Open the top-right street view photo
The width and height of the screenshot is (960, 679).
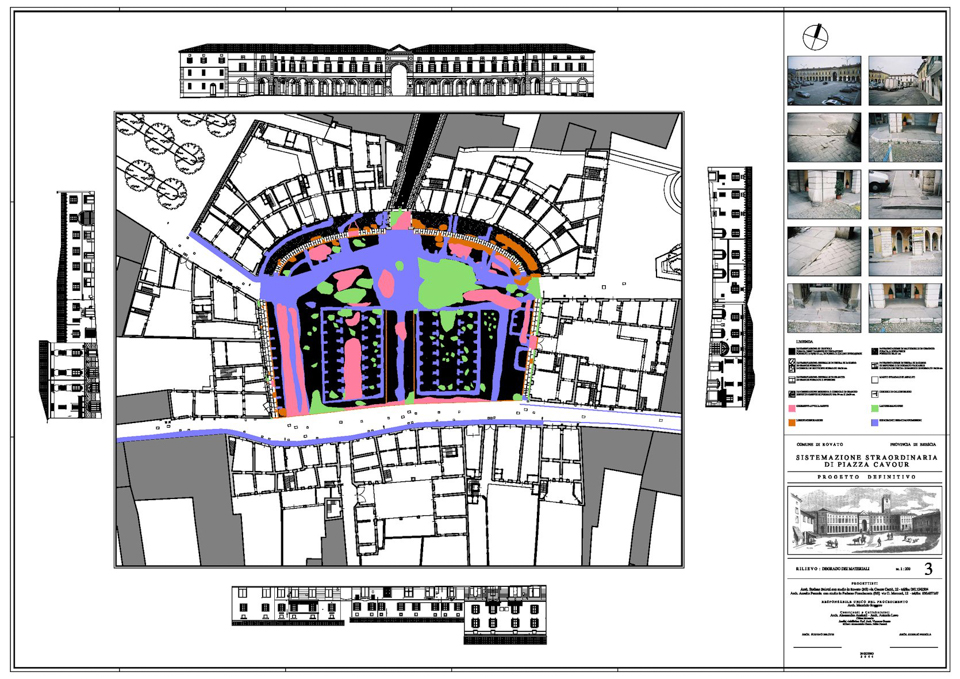(x=905, y=81)
